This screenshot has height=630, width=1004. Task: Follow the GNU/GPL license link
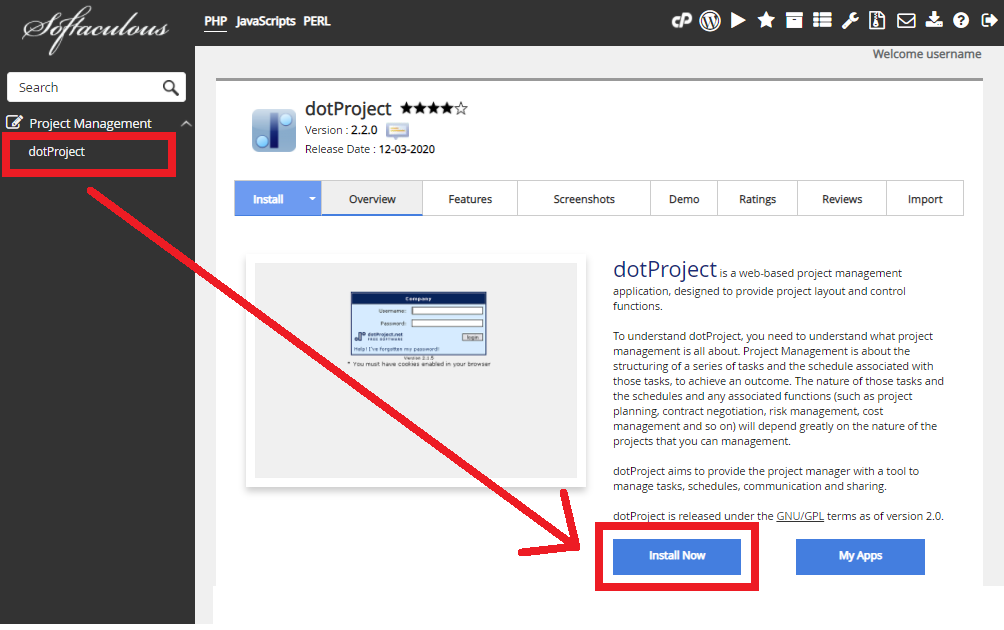(800, 516)
